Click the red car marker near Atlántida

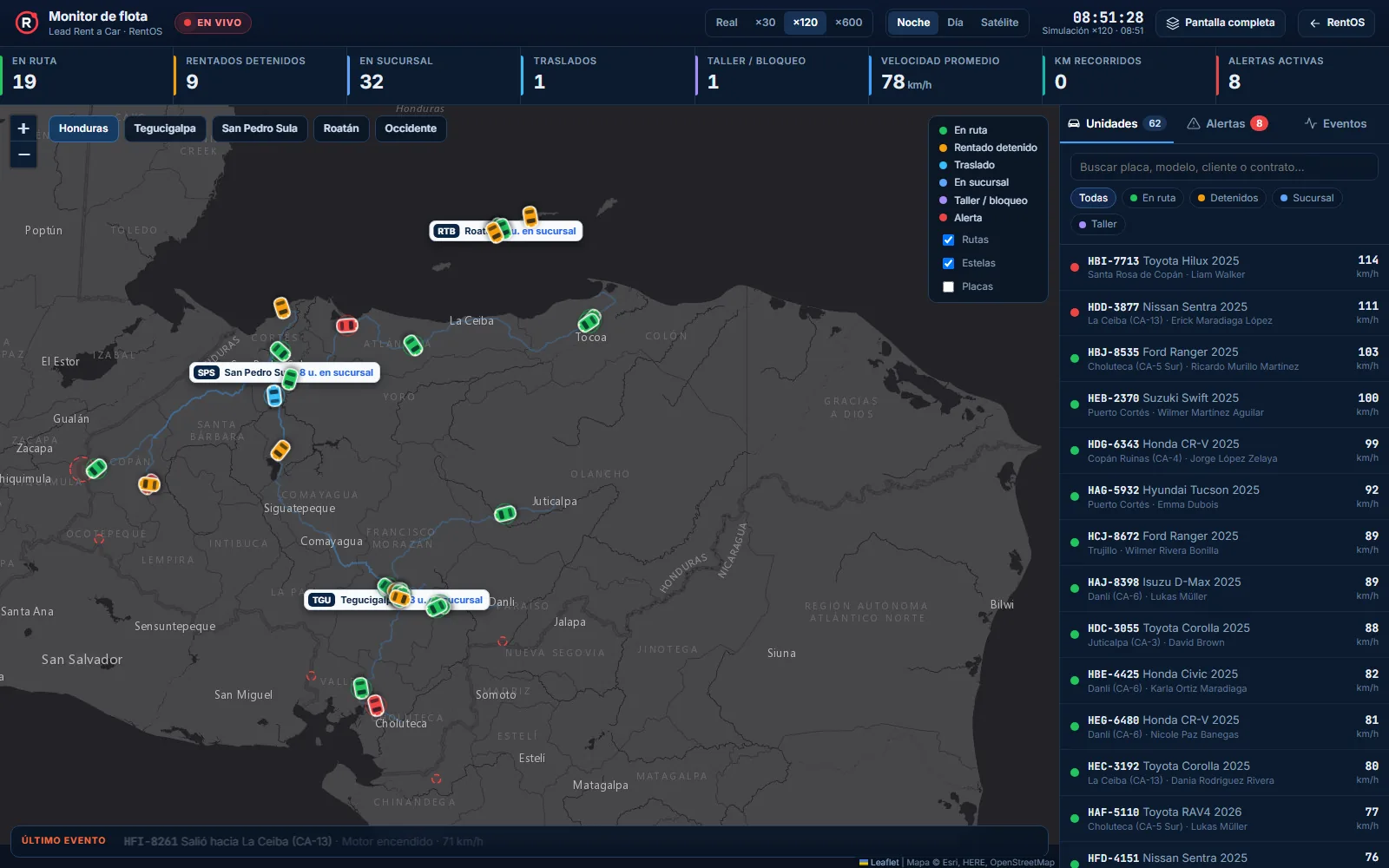(347, 325)
